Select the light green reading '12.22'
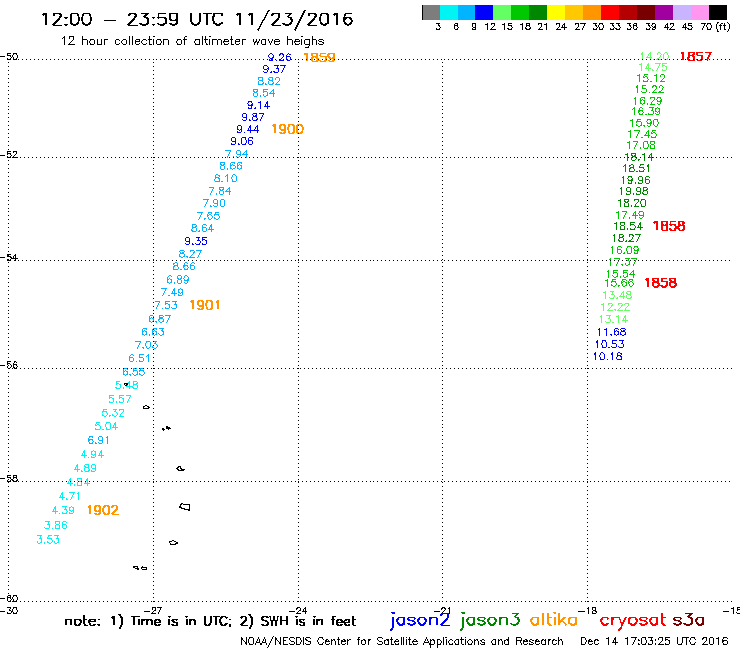Screen dimensions: 740x650 pos(615,307)
